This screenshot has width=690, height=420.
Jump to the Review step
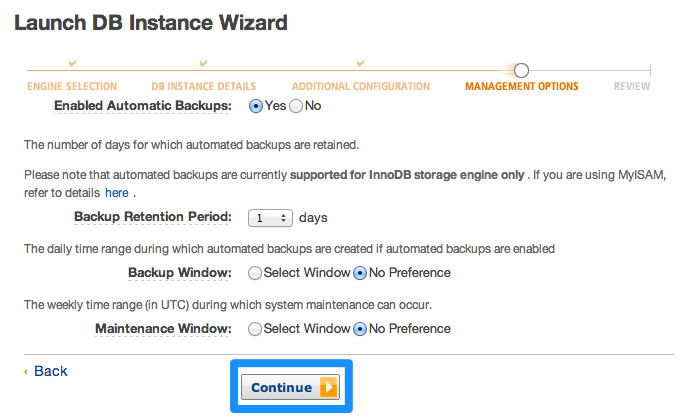pyautogui.click(x=632, y=87)
